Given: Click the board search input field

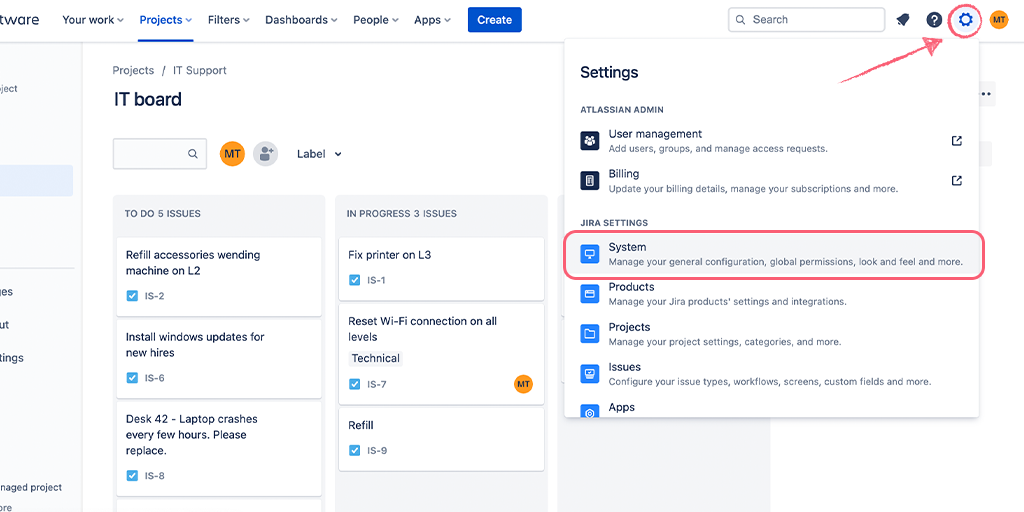Looking at the screenshot, I should click(x=160, y=154).
